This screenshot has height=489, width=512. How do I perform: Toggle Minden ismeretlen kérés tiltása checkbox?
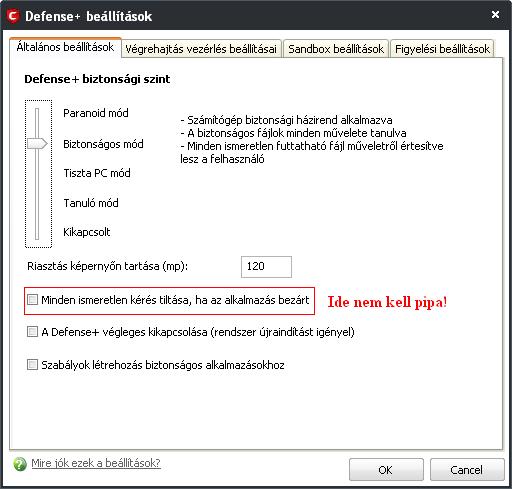(32, 300)
